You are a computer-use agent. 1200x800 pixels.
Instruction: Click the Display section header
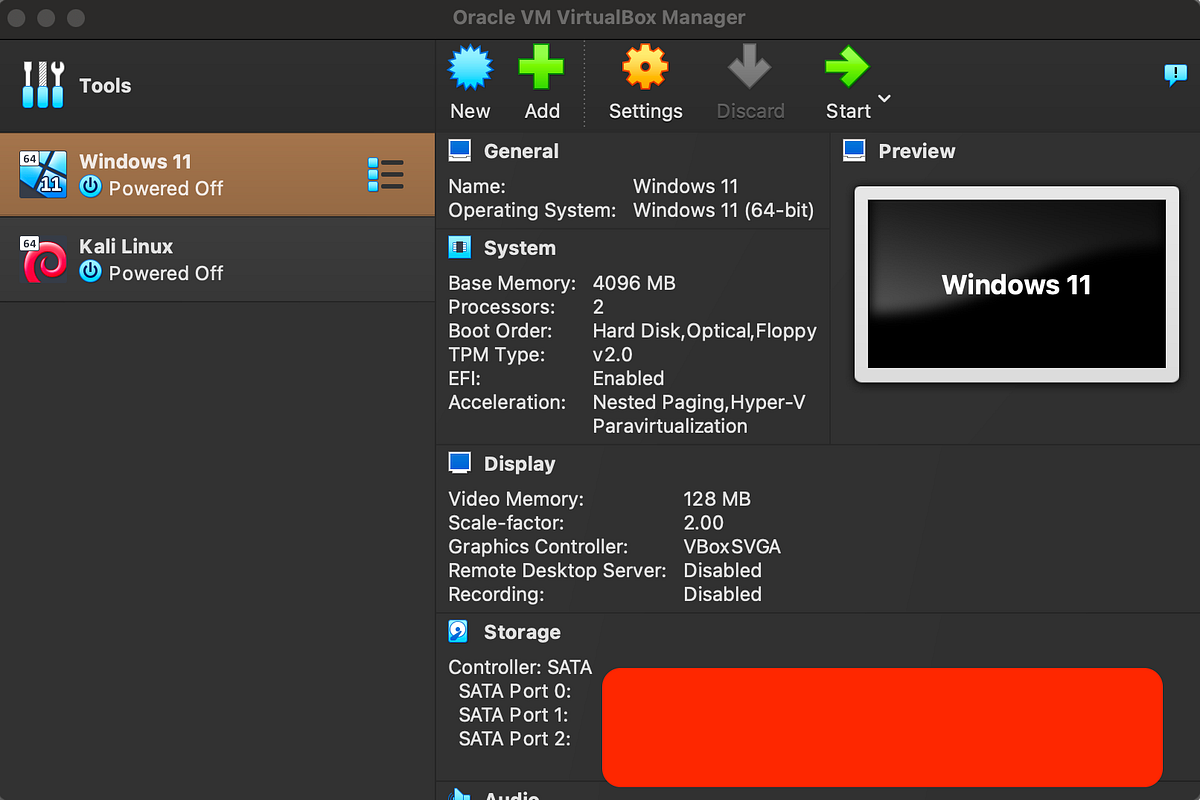(519, 463)
